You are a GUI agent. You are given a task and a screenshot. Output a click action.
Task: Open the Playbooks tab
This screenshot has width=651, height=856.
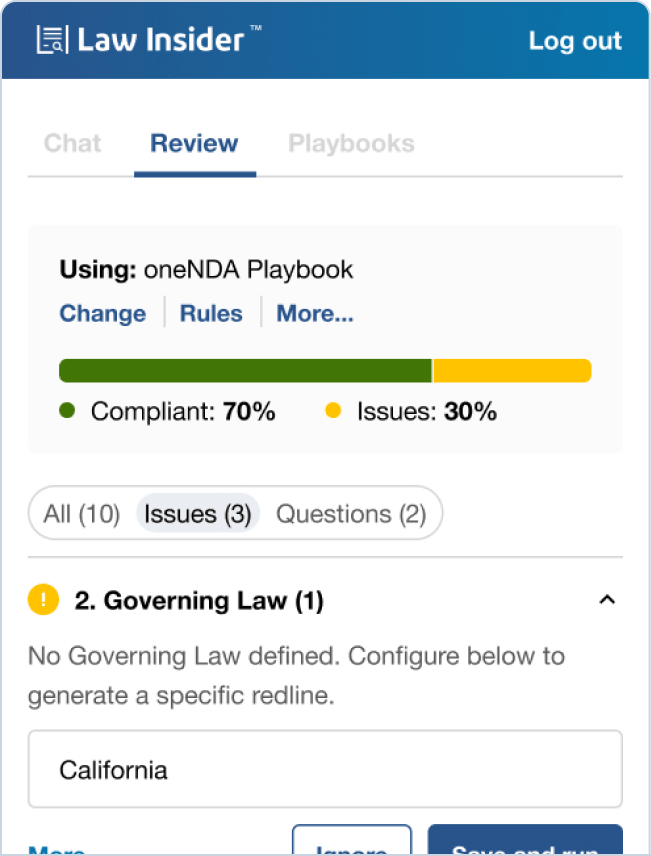point(351,143)
